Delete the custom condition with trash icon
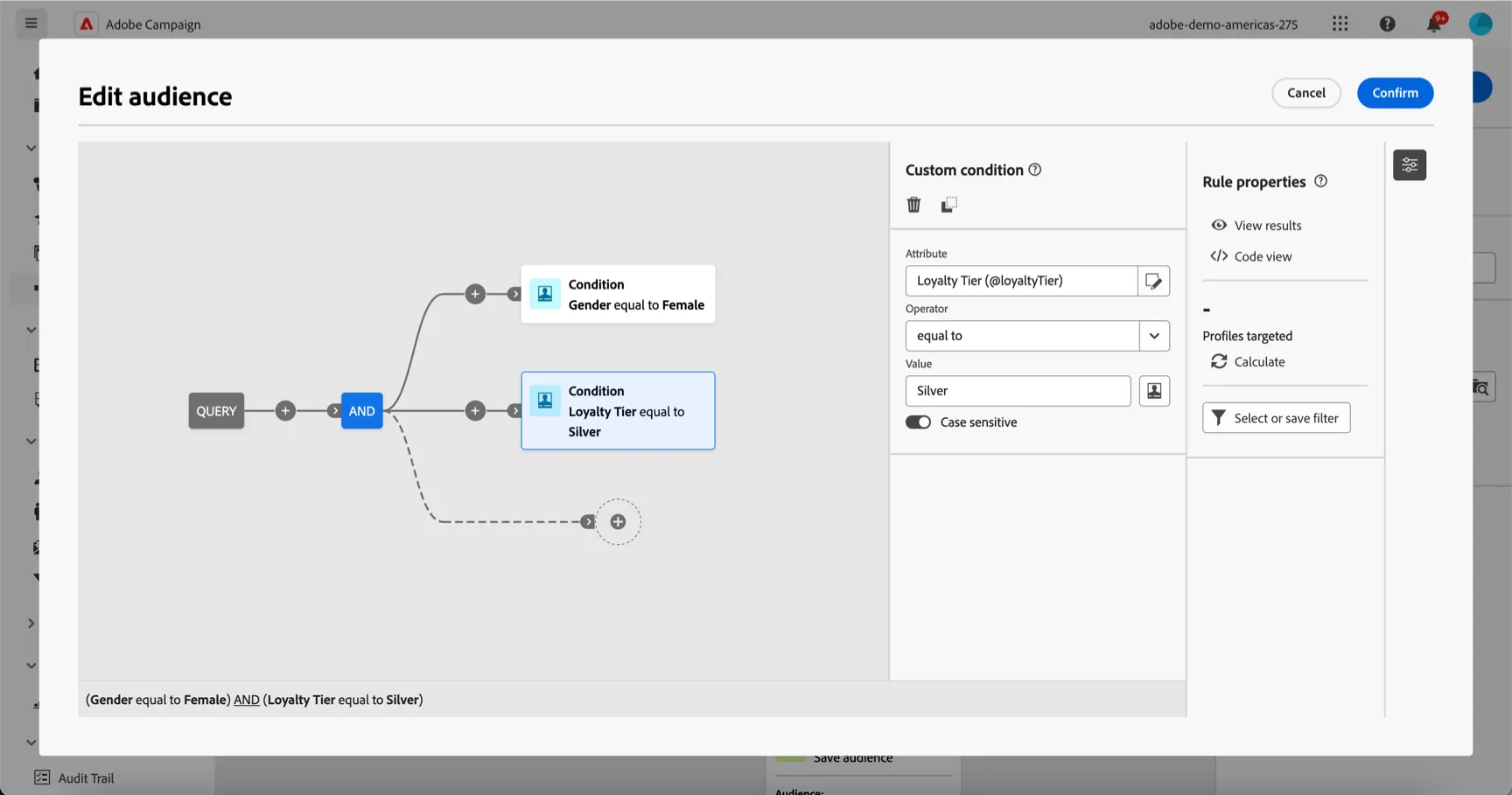 click(913, 205)
